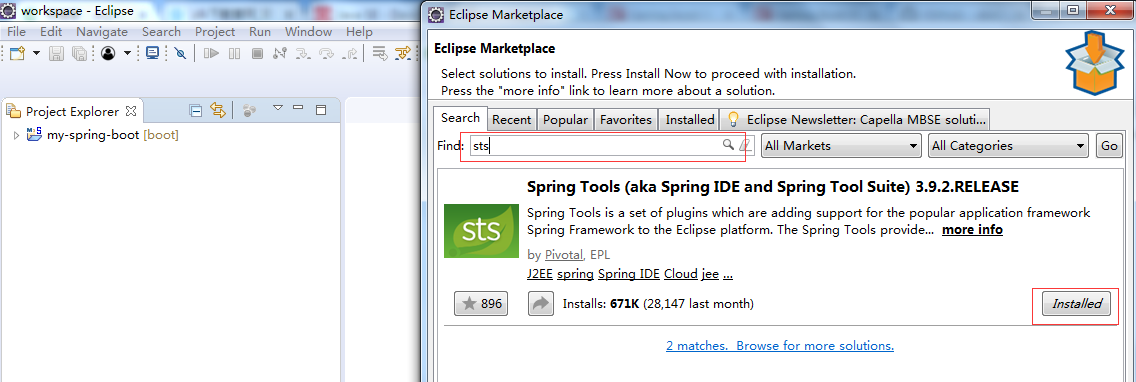
Task: Open the Search menu in Eclipse menu bar
Action: click(162, 32)
